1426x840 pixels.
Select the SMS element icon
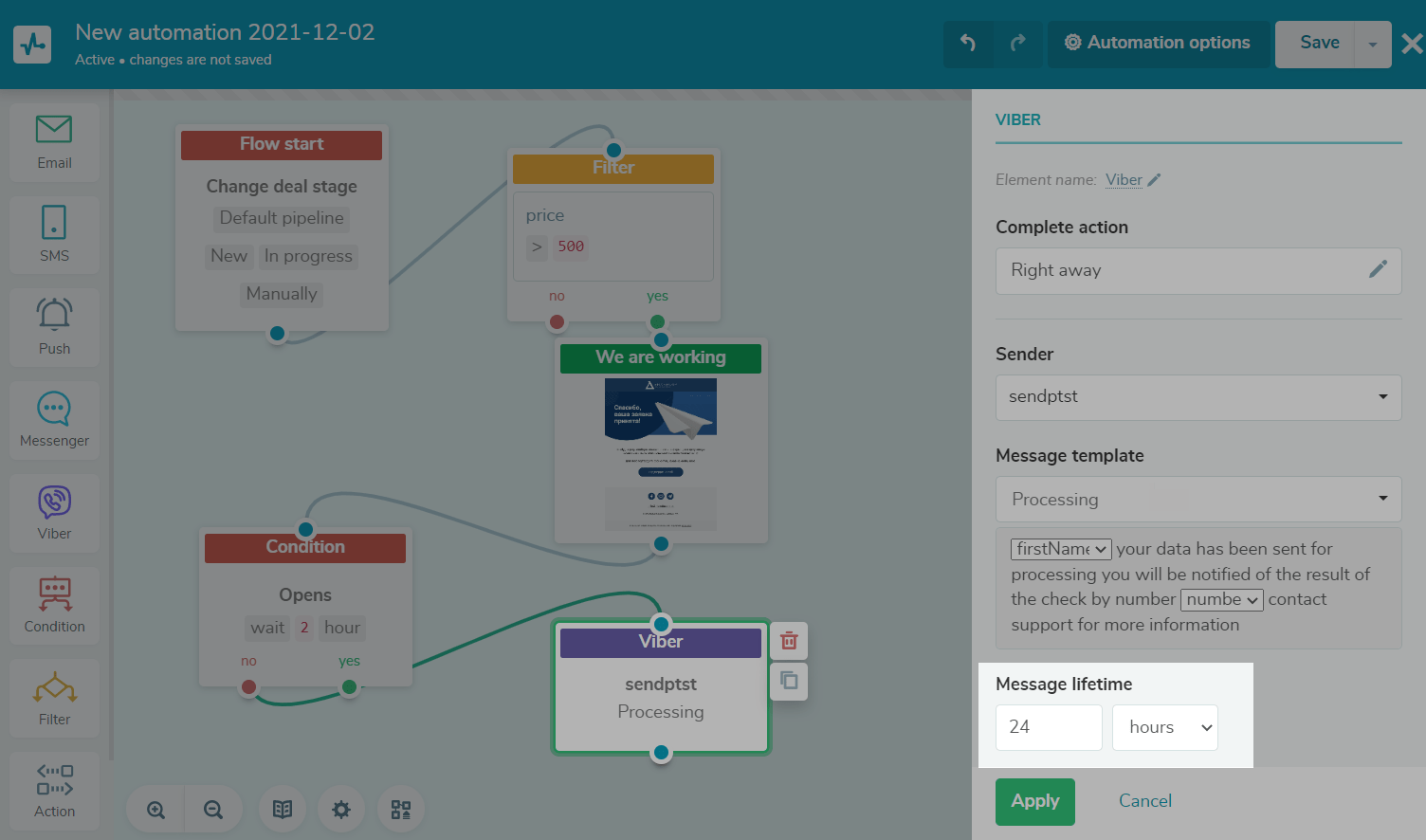click(x=54, y=233)
